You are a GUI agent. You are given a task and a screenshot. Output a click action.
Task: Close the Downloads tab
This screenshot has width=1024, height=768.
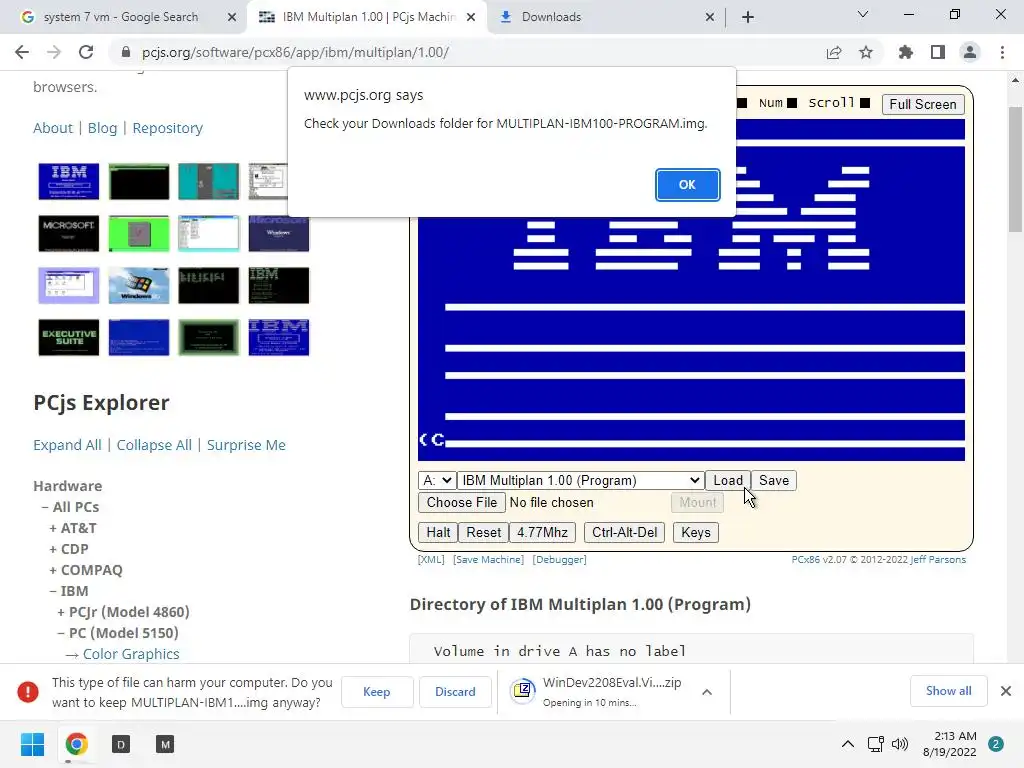710,17
